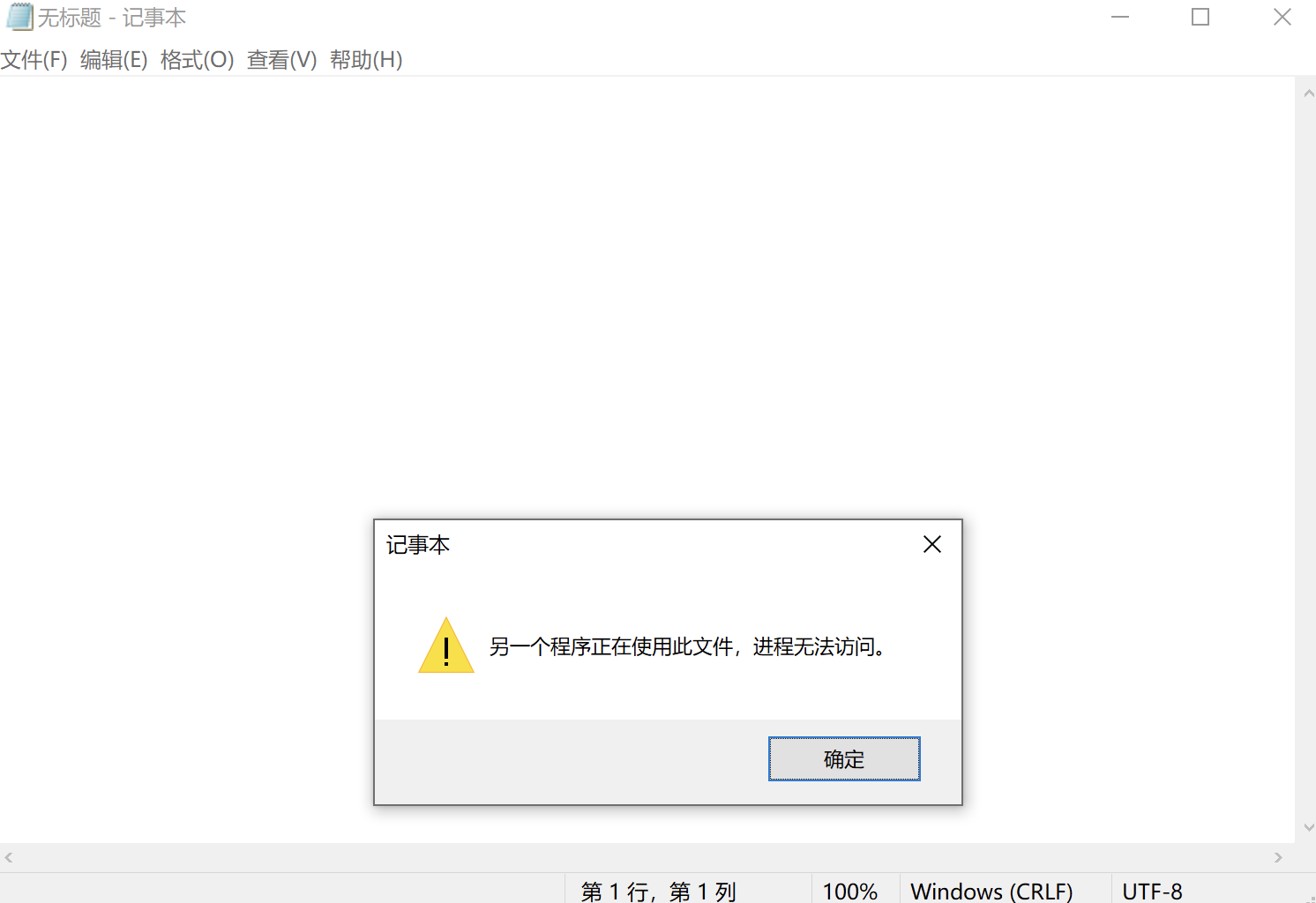This screenshot has height=903, width=1316.
Task: Open the 格式(O) menu
Action: (198, 60)
